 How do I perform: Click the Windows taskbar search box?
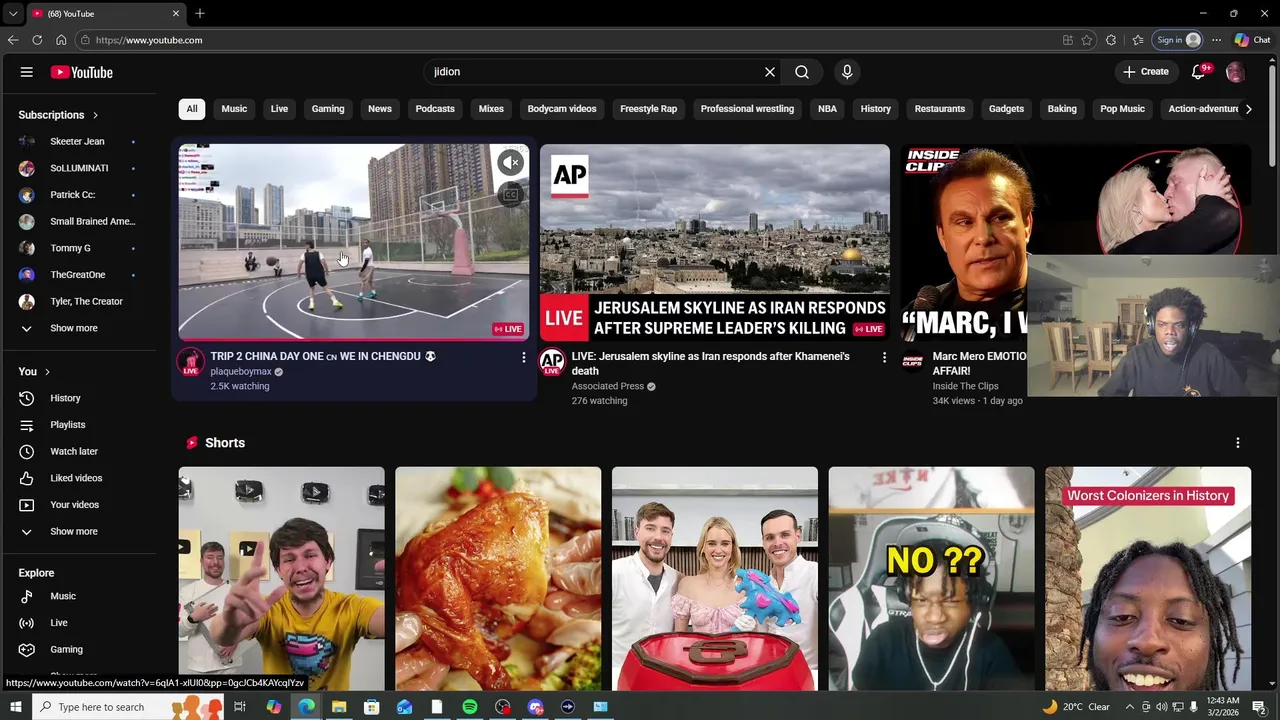point(127,707)
